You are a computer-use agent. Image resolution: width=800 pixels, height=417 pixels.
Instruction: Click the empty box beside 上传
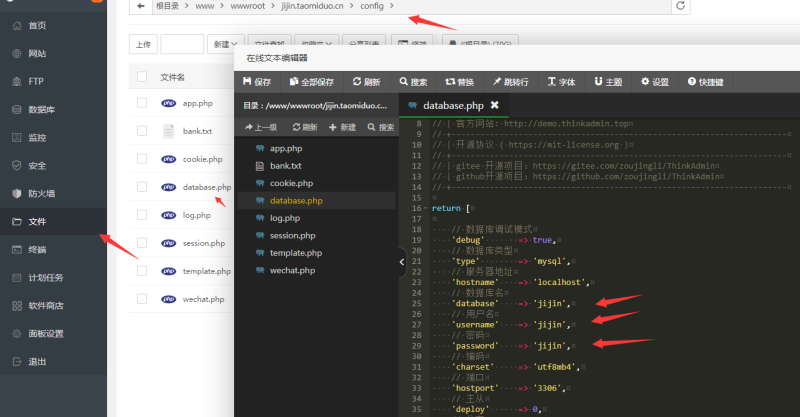pyautogui.click(x=182, y=44)
